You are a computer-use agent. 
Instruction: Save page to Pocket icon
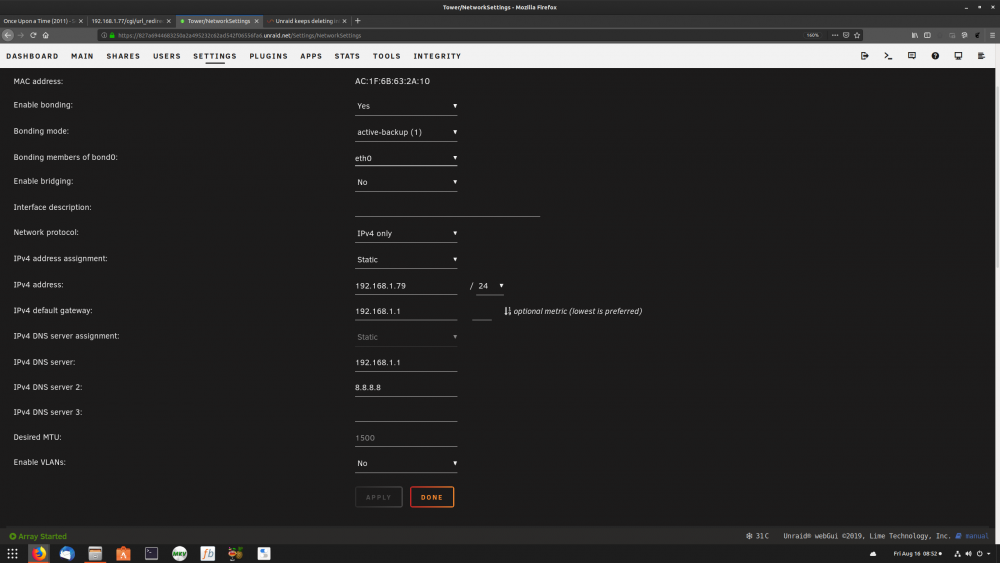pos(846,35)
